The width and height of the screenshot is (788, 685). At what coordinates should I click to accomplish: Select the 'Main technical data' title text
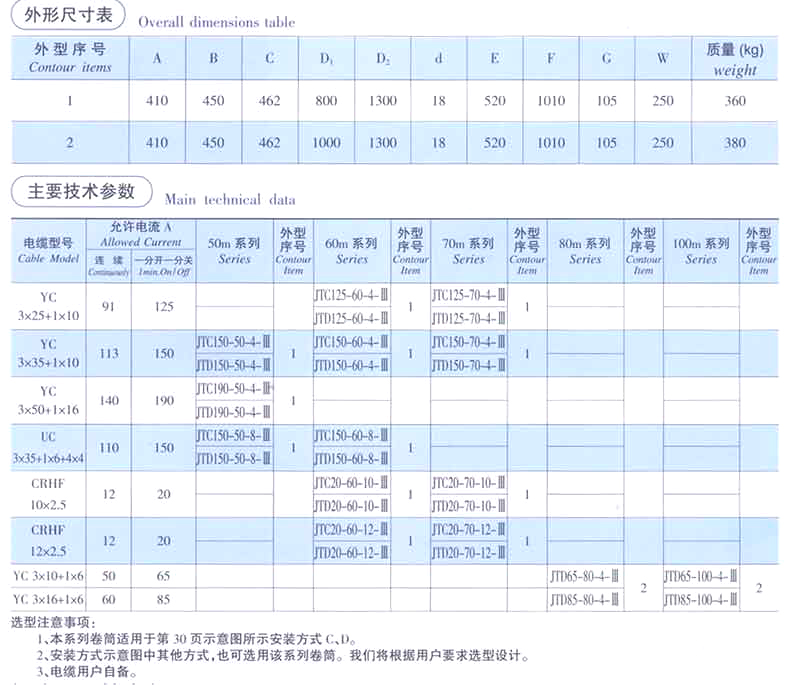point(227,199)
